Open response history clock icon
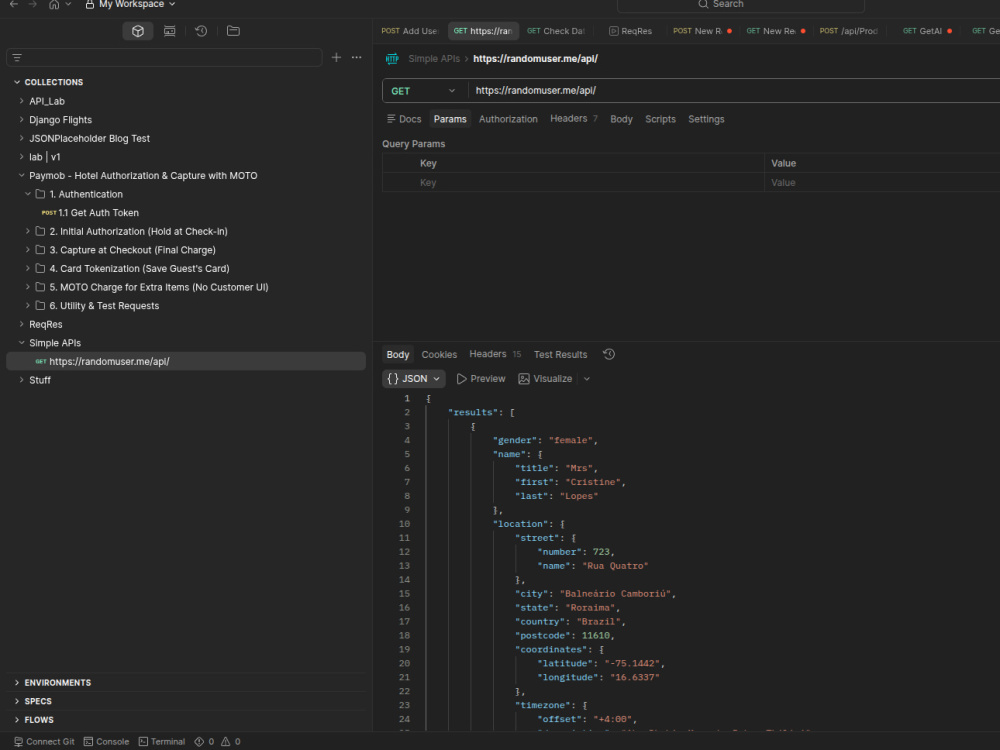Viewport: 1000px width, 750px height. [609, 354]
